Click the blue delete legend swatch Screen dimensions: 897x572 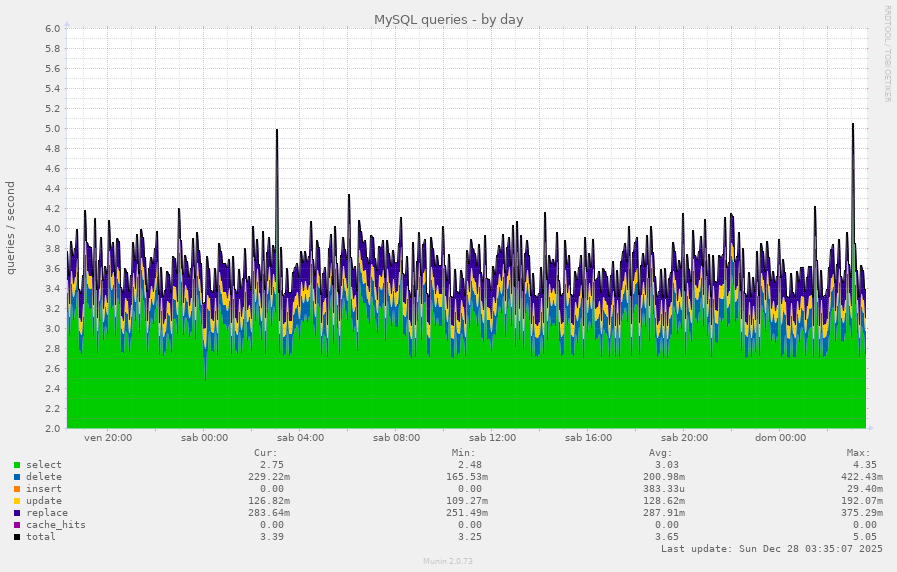[17, 477]
